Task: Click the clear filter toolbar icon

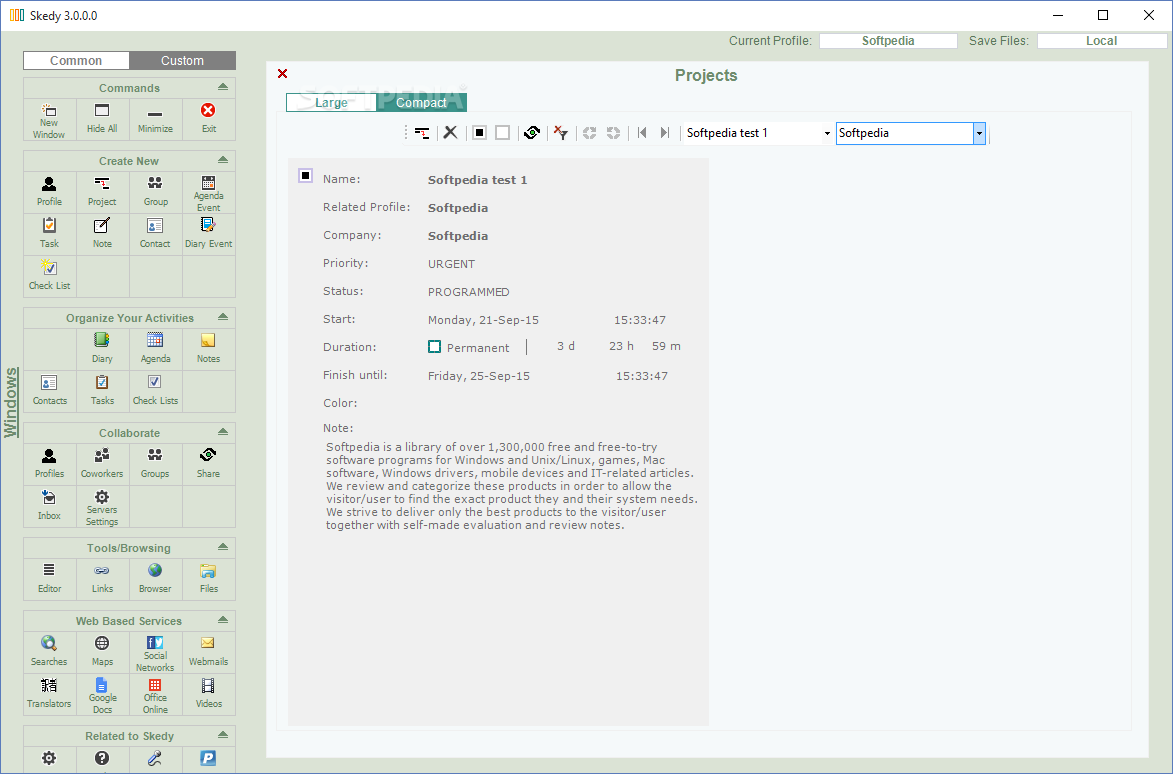Action: (x=560, y=132)
